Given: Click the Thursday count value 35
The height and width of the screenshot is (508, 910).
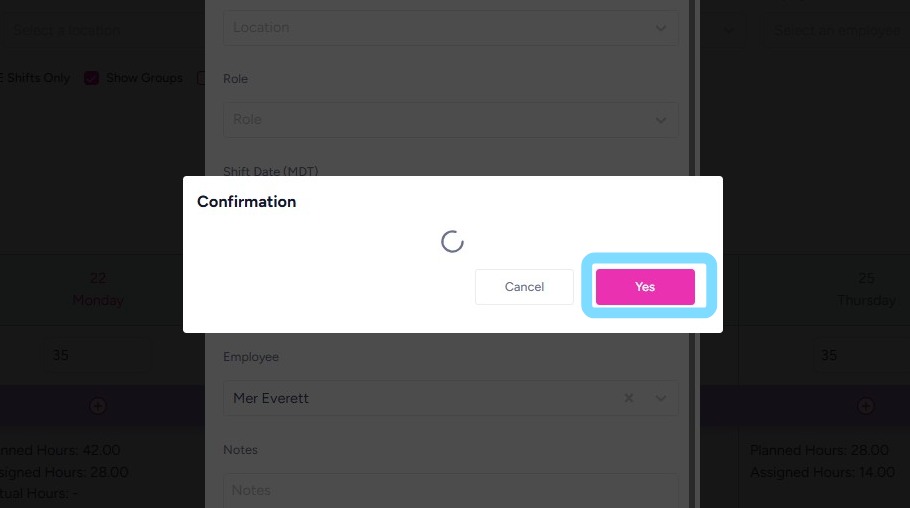Looking at the screenshot, I should (x=828, y=355).
